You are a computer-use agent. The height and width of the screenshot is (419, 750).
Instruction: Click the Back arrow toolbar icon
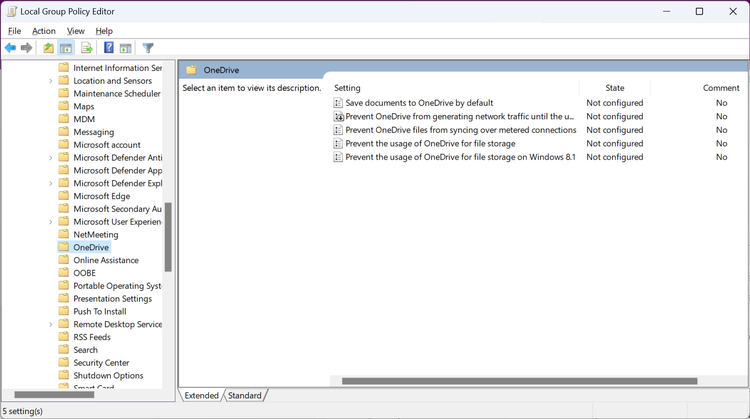click(10, 48)
